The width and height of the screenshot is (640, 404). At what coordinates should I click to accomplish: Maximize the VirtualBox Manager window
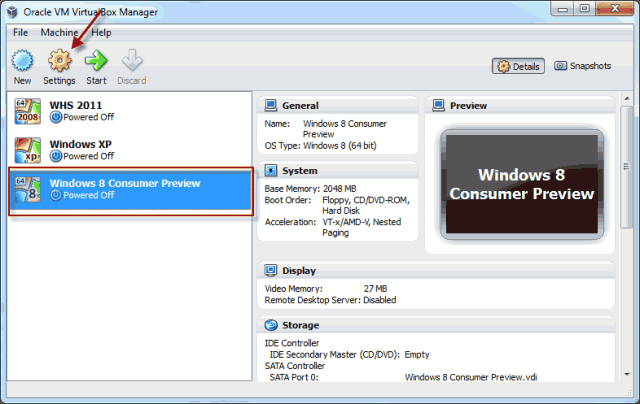click(x=584, y=9)
